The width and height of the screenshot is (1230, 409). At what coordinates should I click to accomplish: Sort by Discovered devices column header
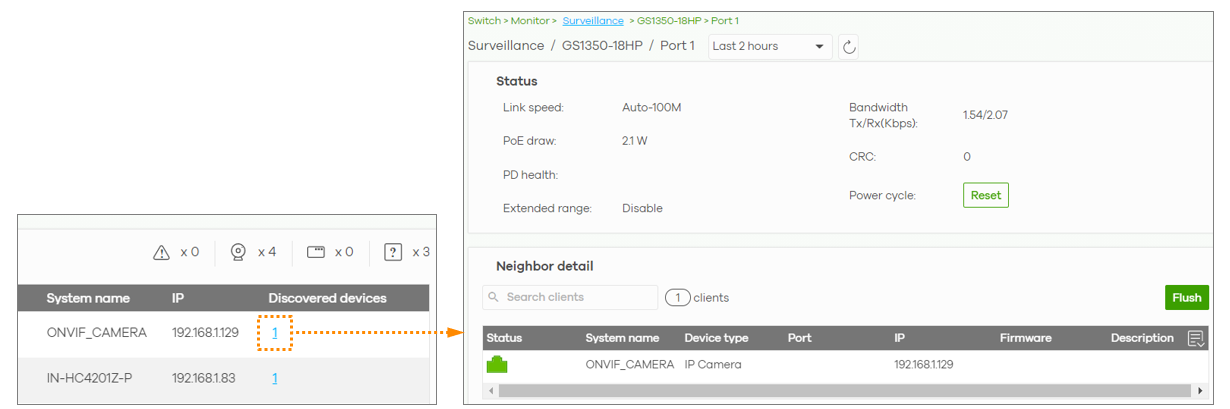327,298
